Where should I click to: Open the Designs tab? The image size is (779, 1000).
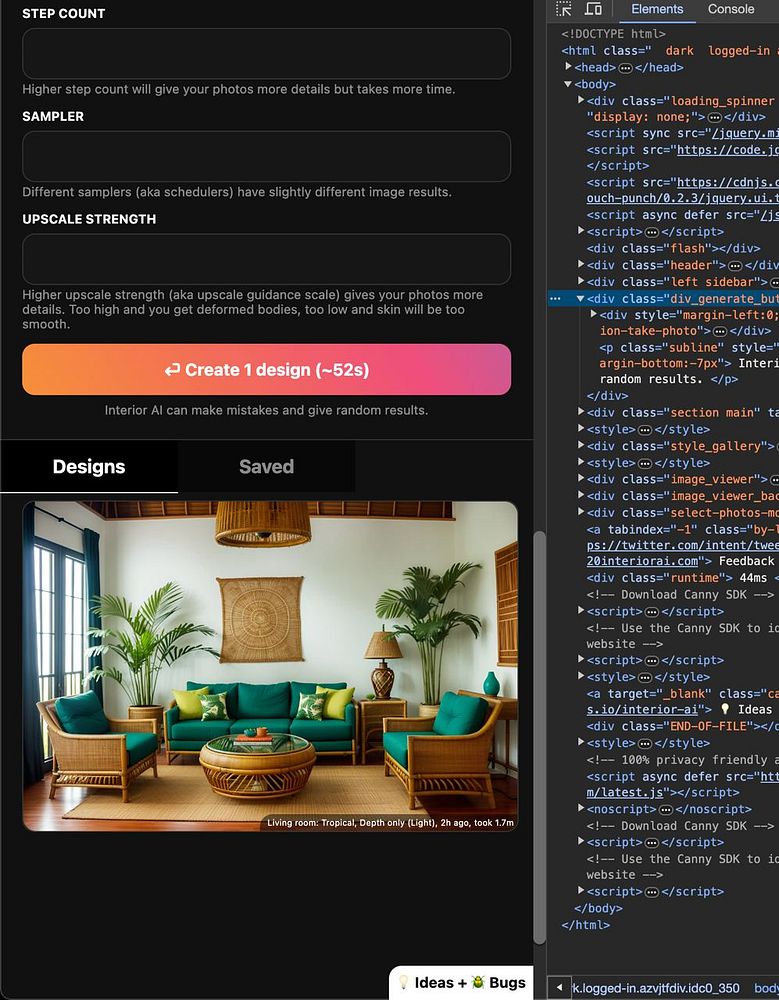coord(89,466)
